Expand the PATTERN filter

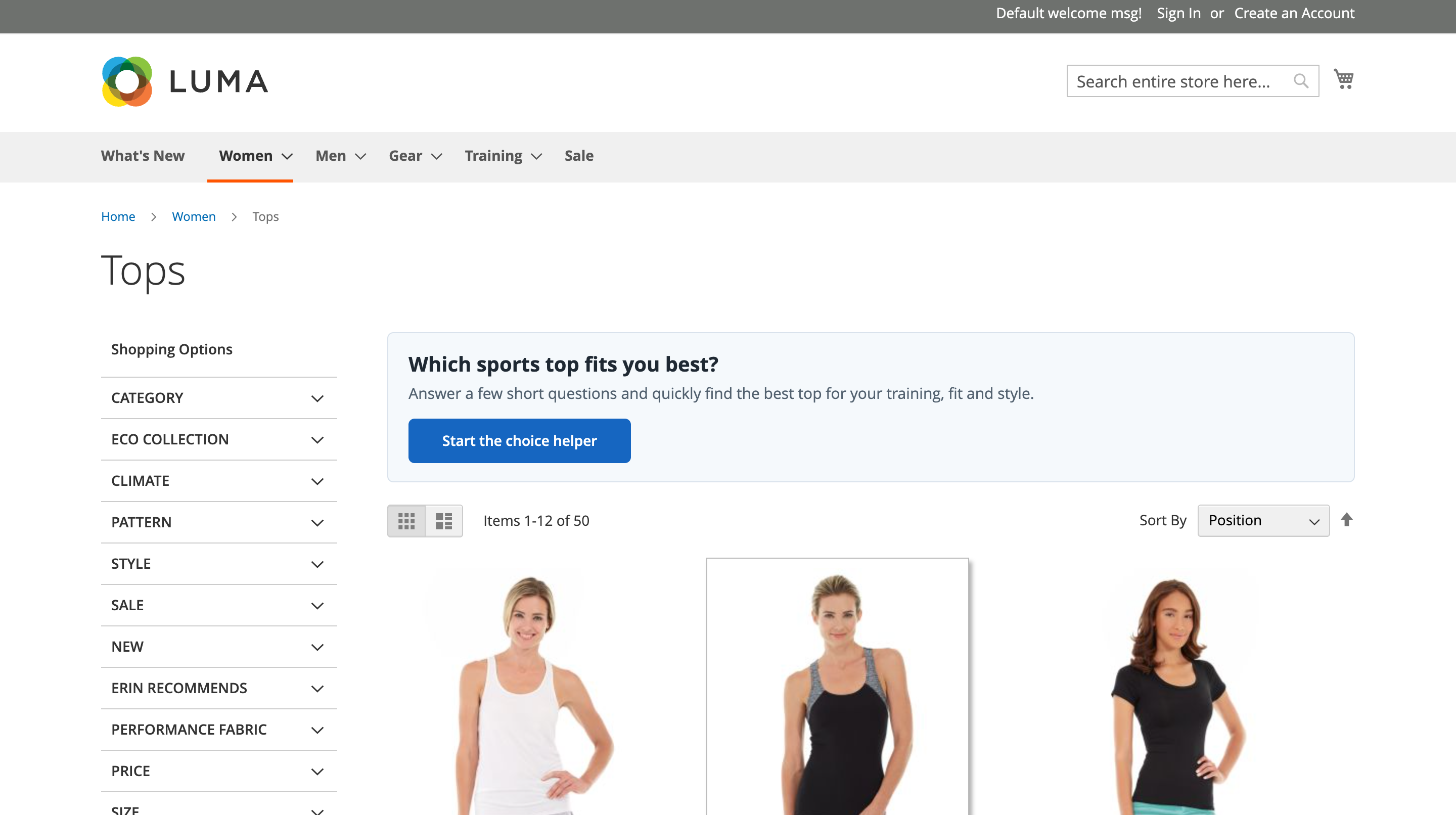219,522
